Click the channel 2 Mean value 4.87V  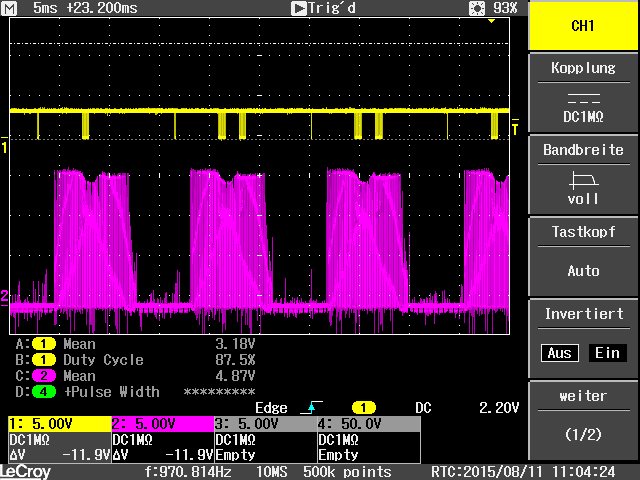pyautogui.click(x=235, y=376)
